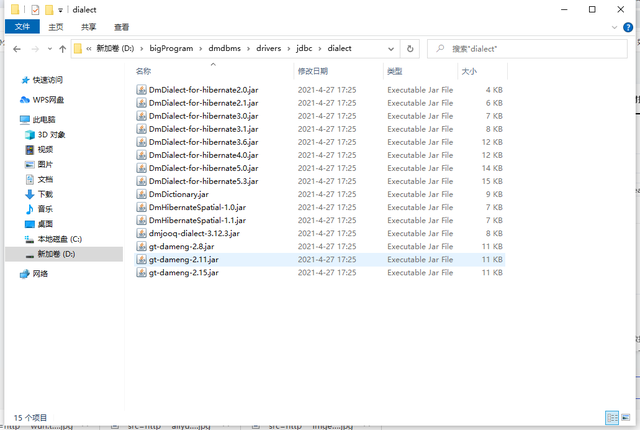
Task: Switch to the 查看 ribbon tab
Action: (x=121, y=27)
